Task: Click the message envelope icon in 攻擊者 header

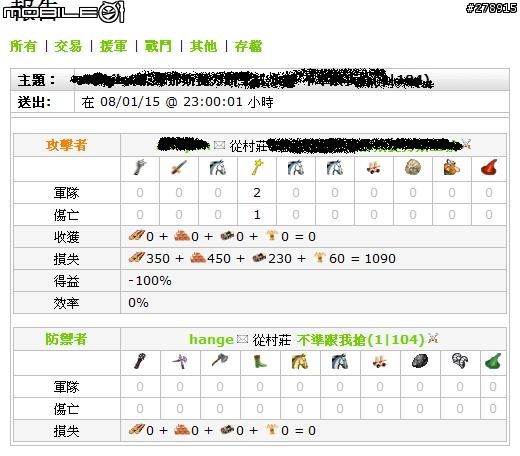Action: tap(219, 145)
